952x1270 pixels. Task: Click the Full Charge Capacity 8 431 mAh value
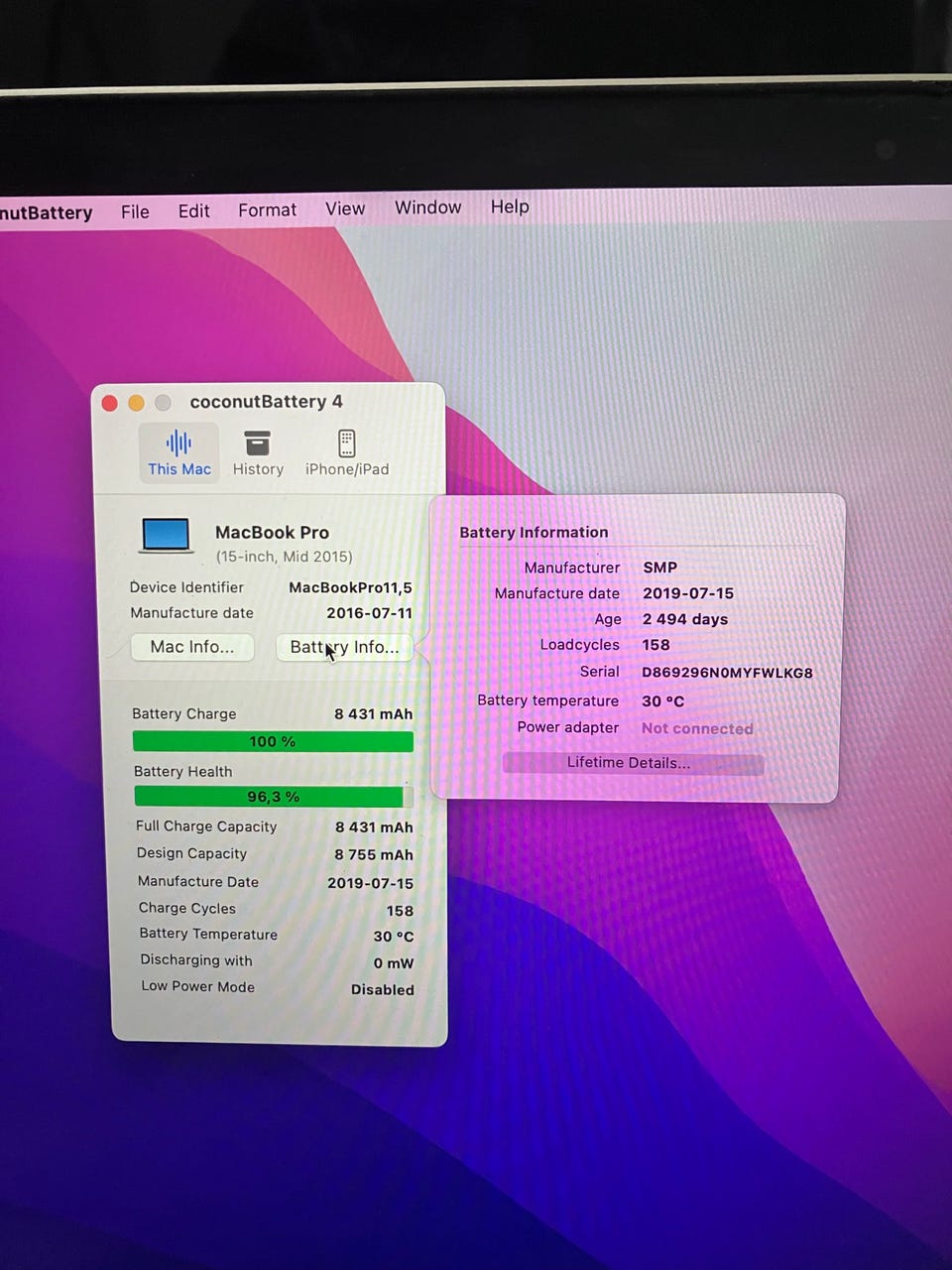(374, 827)
